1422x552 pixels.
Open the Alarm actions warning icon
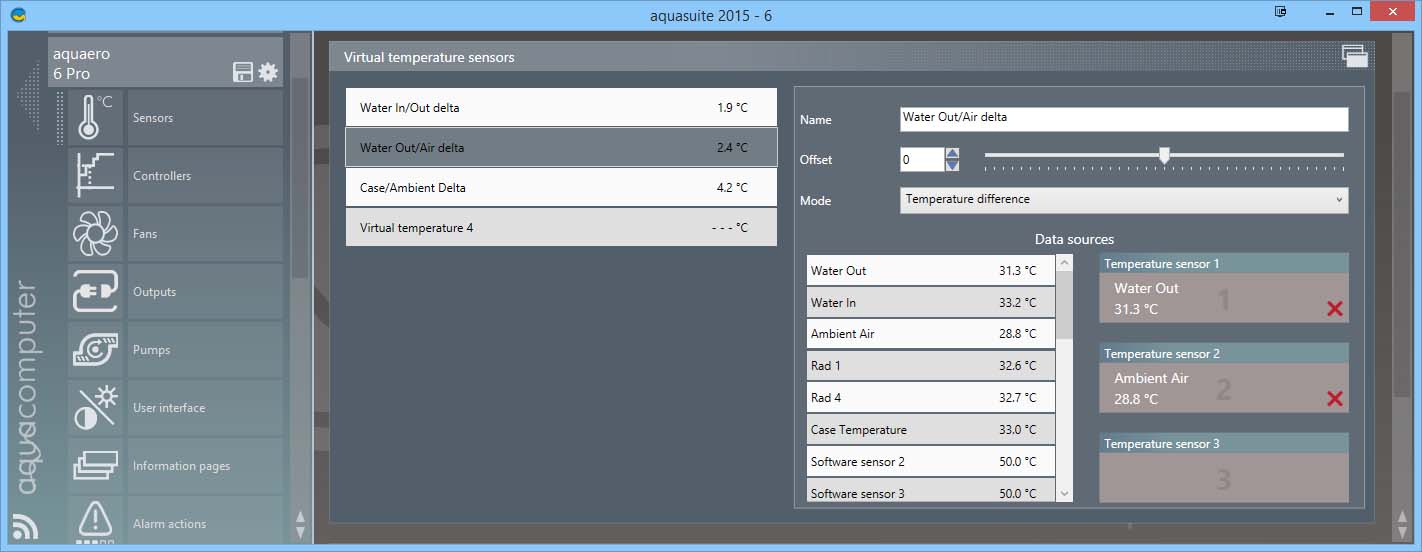(96, 521)
